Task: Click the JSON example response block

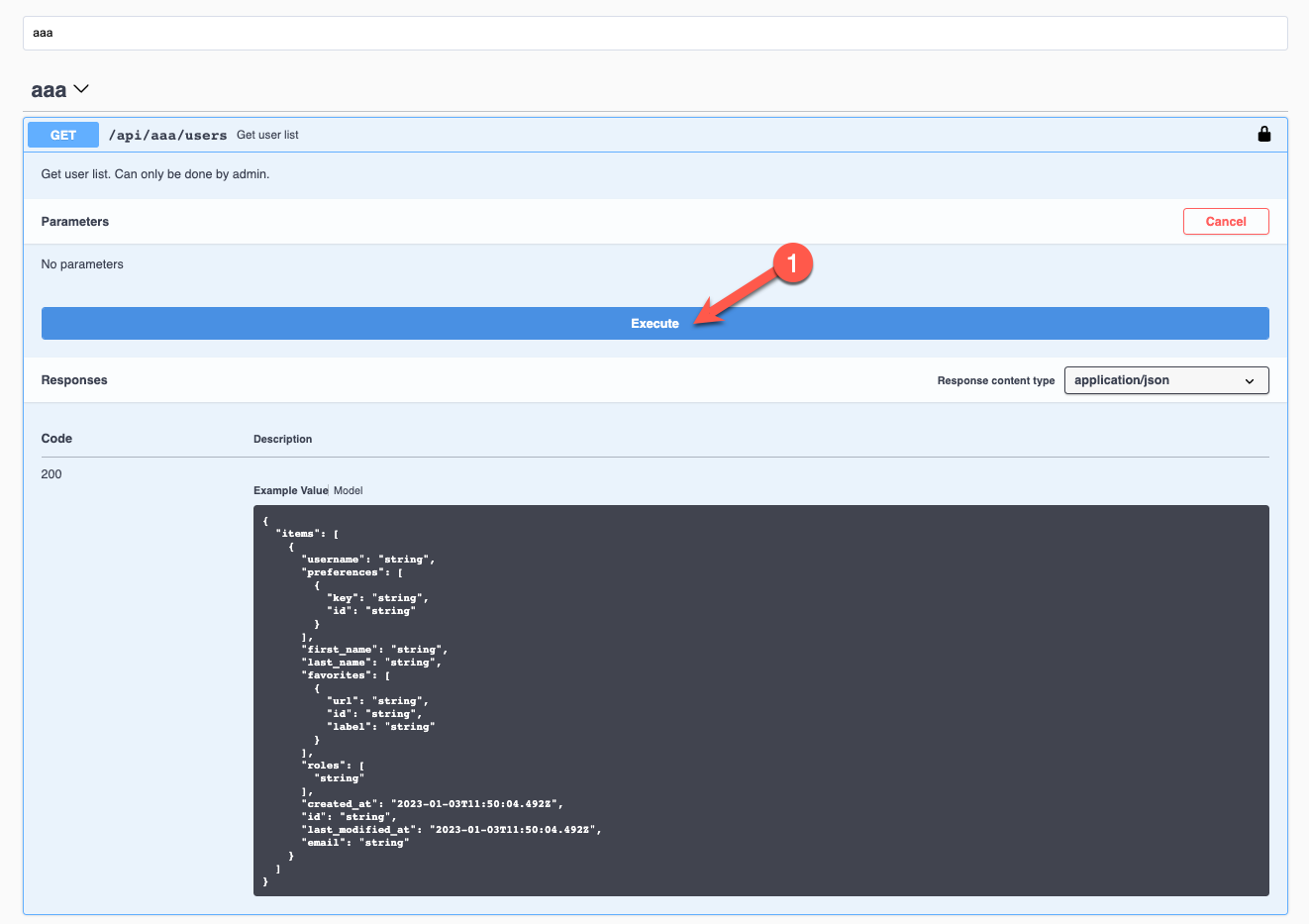Action: coord(760,698)
